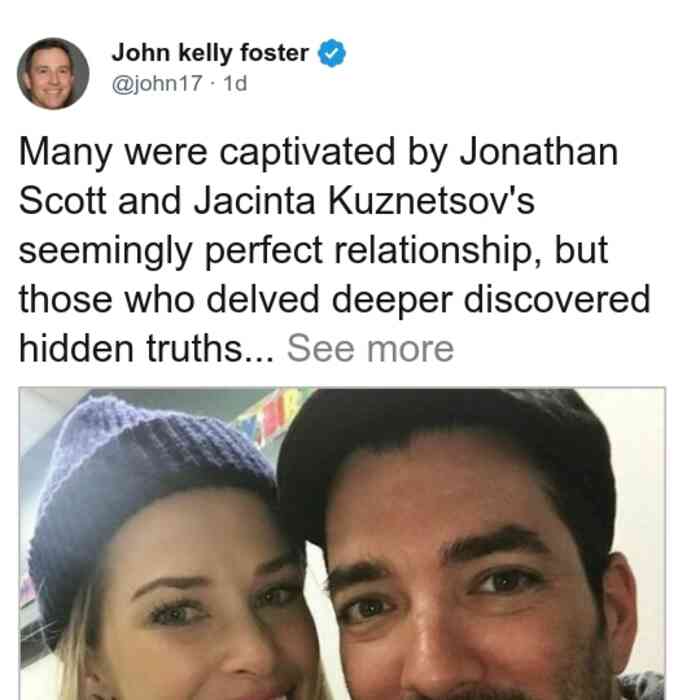Click the words delved deeper

pyautogui.click(x=329, y=300)
